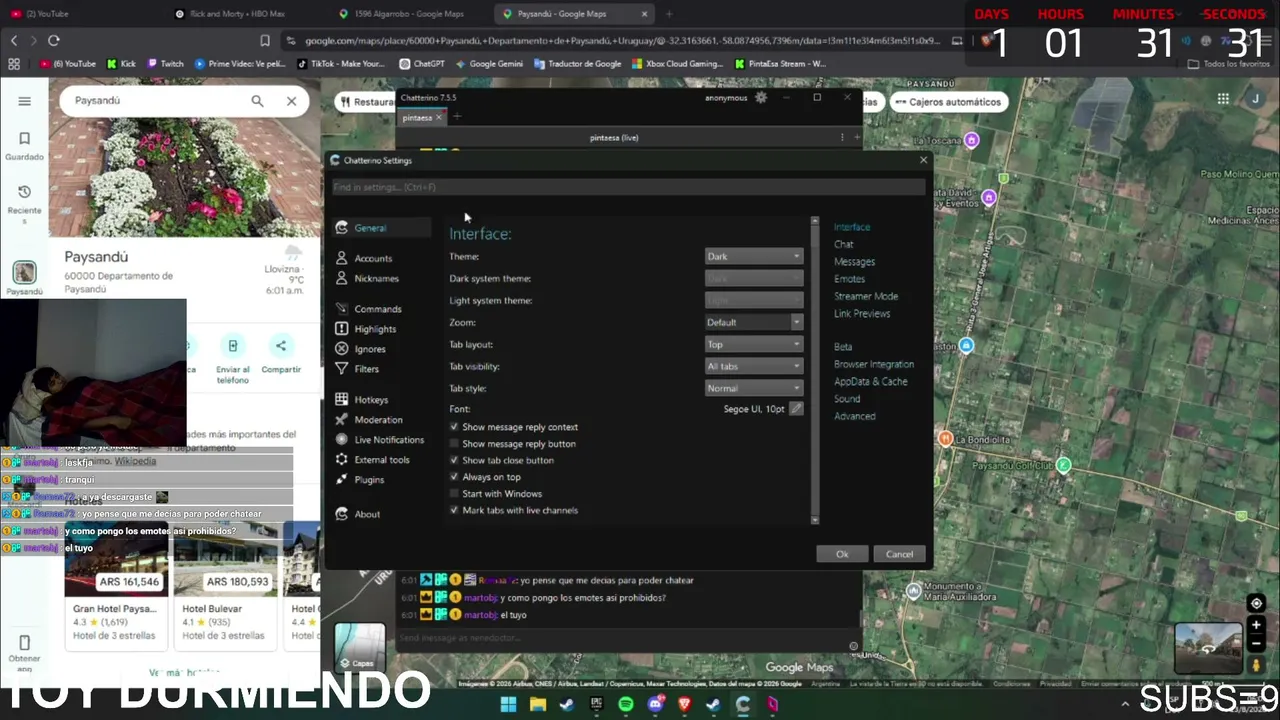Click the Capas layers thumbnail on the map
The height and width of the screenshot is (720, 1280).
pos(360,646)
